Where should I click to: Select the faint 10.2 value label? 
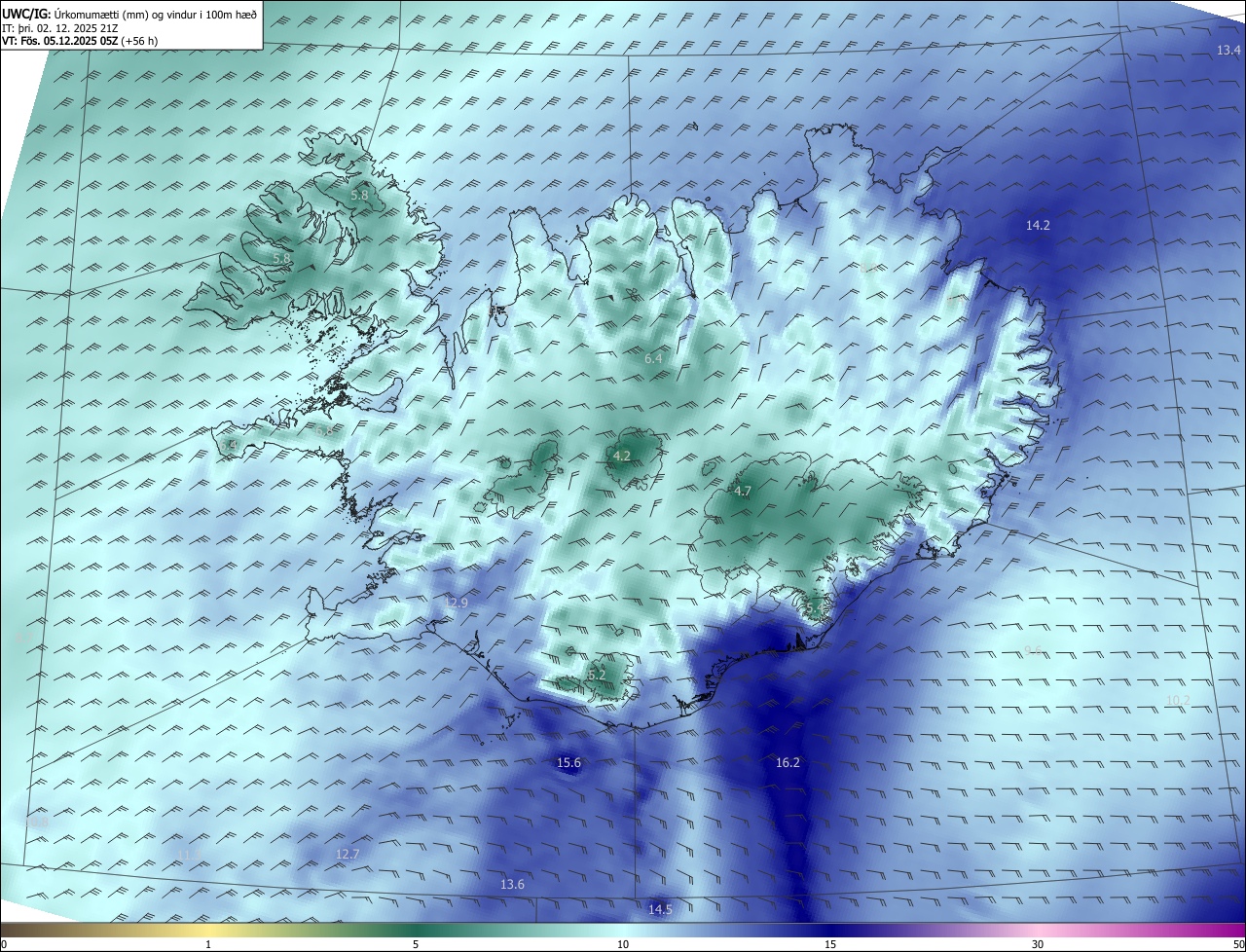pos(1178,700)
